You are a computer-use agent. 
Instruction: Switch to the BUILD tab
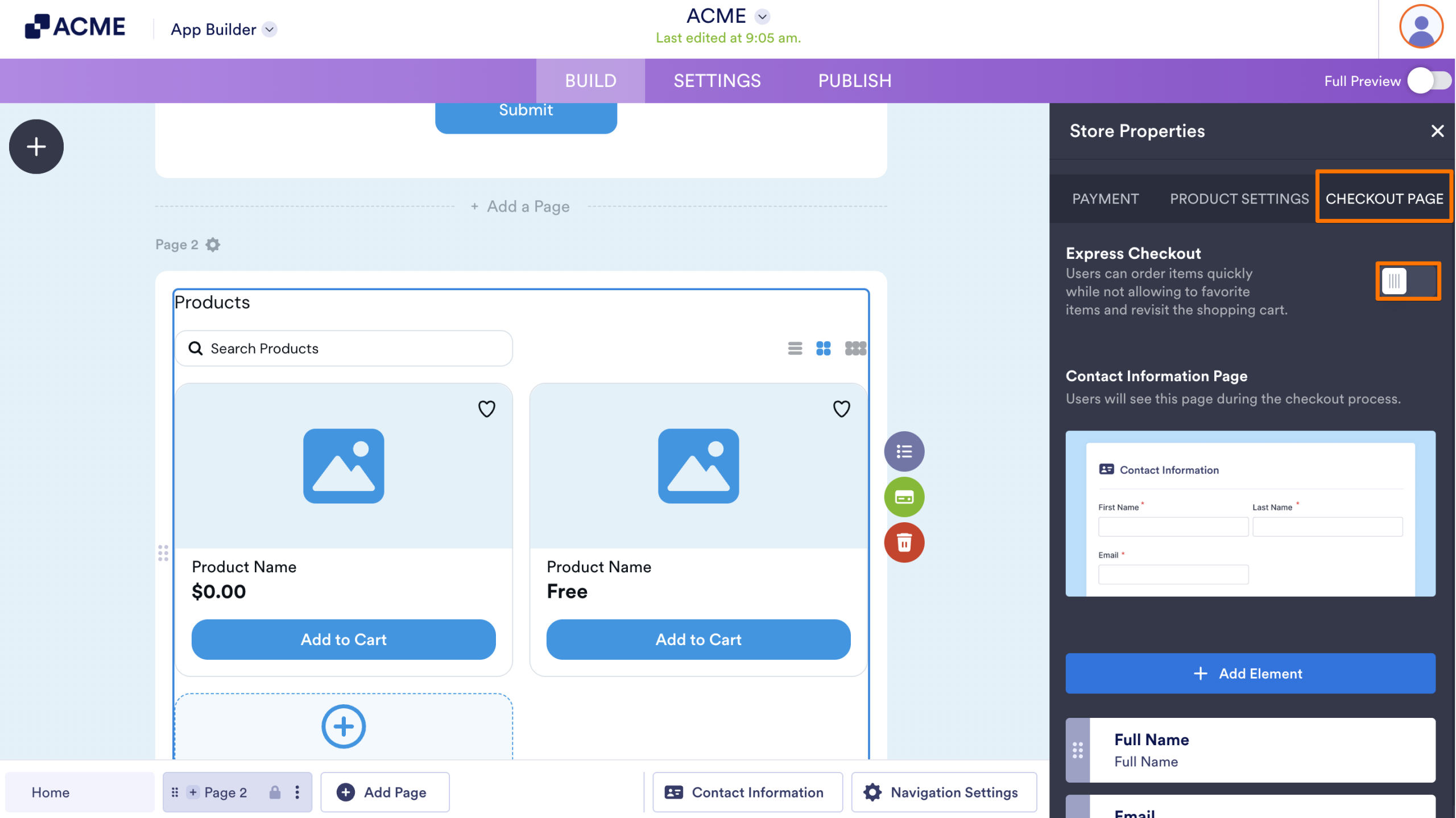click(590, 81)
